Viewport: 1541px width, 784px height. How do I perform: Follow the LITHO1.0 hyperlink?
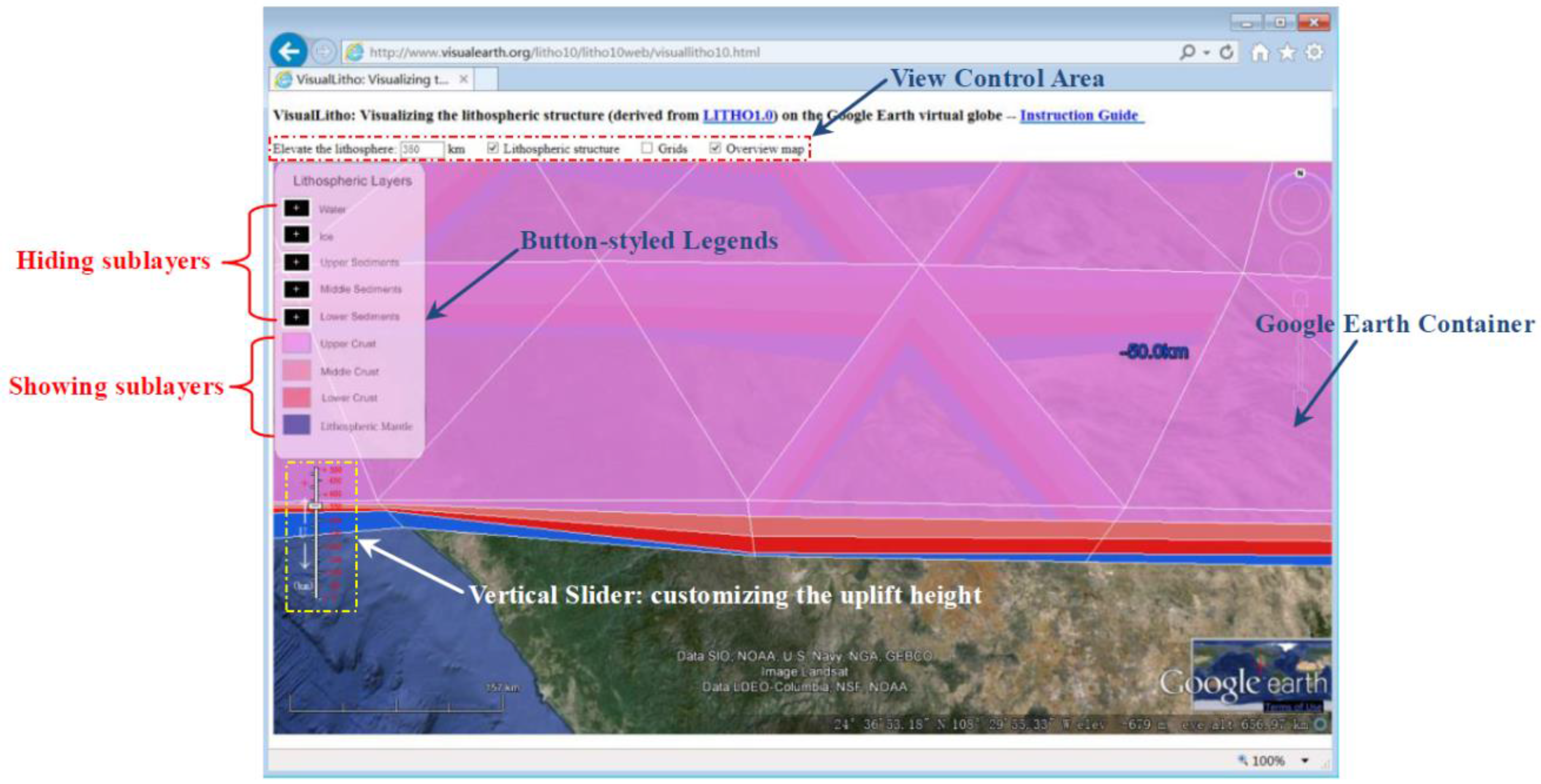click(738, 115)
